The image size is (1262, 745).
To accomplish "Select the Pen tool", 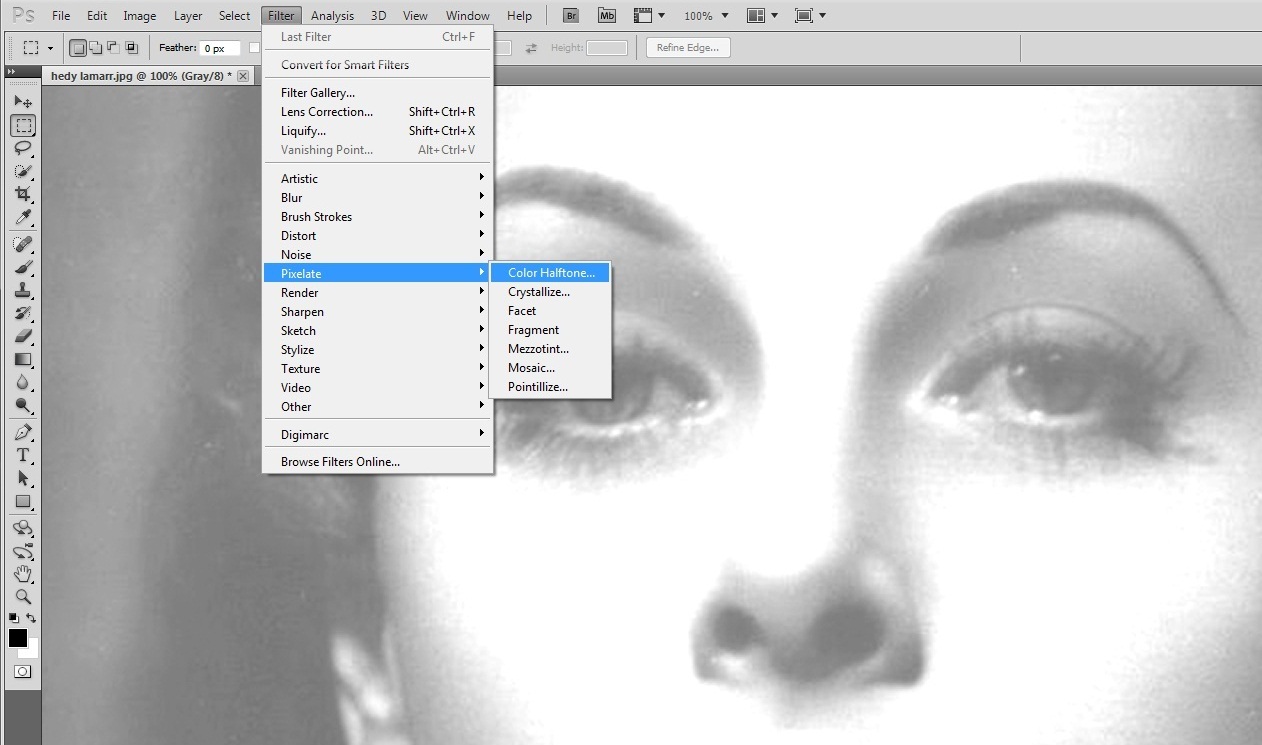I will tap(23, 433).
